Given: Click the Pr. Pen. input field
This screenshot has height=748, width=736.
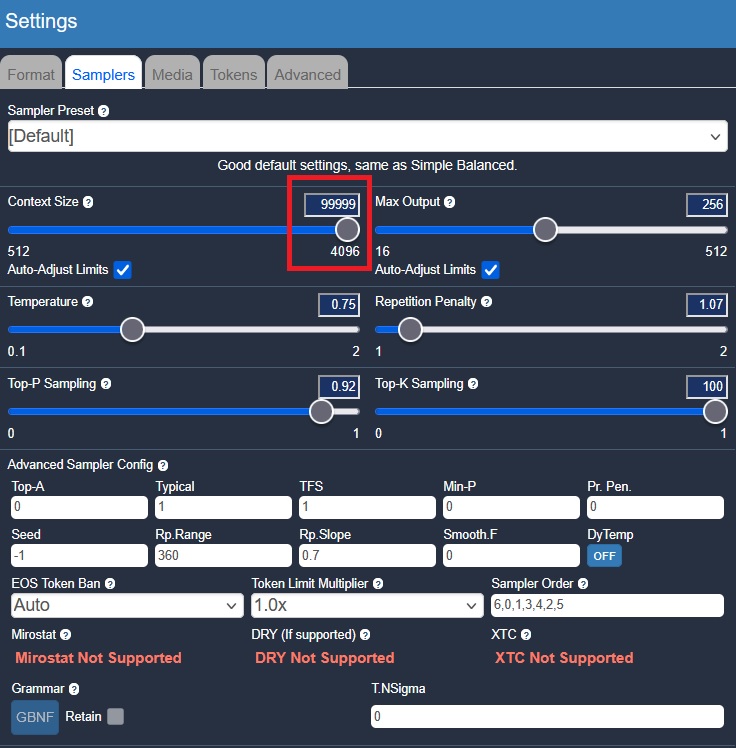Looking at the screenshot, I should coord(655,507).
